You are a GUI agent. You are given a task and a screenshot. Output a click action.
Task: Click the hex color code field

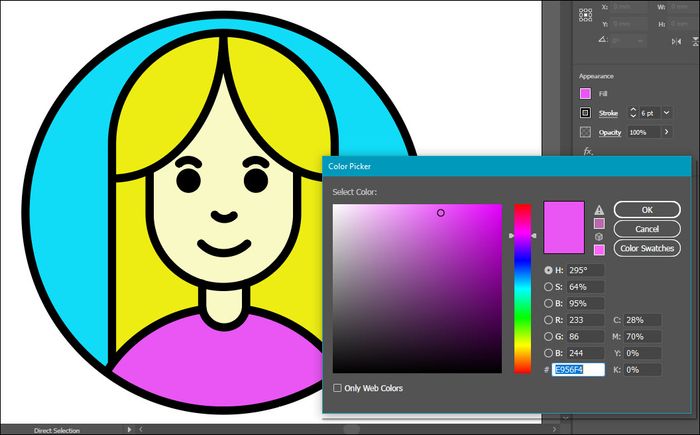coord(578,370)
